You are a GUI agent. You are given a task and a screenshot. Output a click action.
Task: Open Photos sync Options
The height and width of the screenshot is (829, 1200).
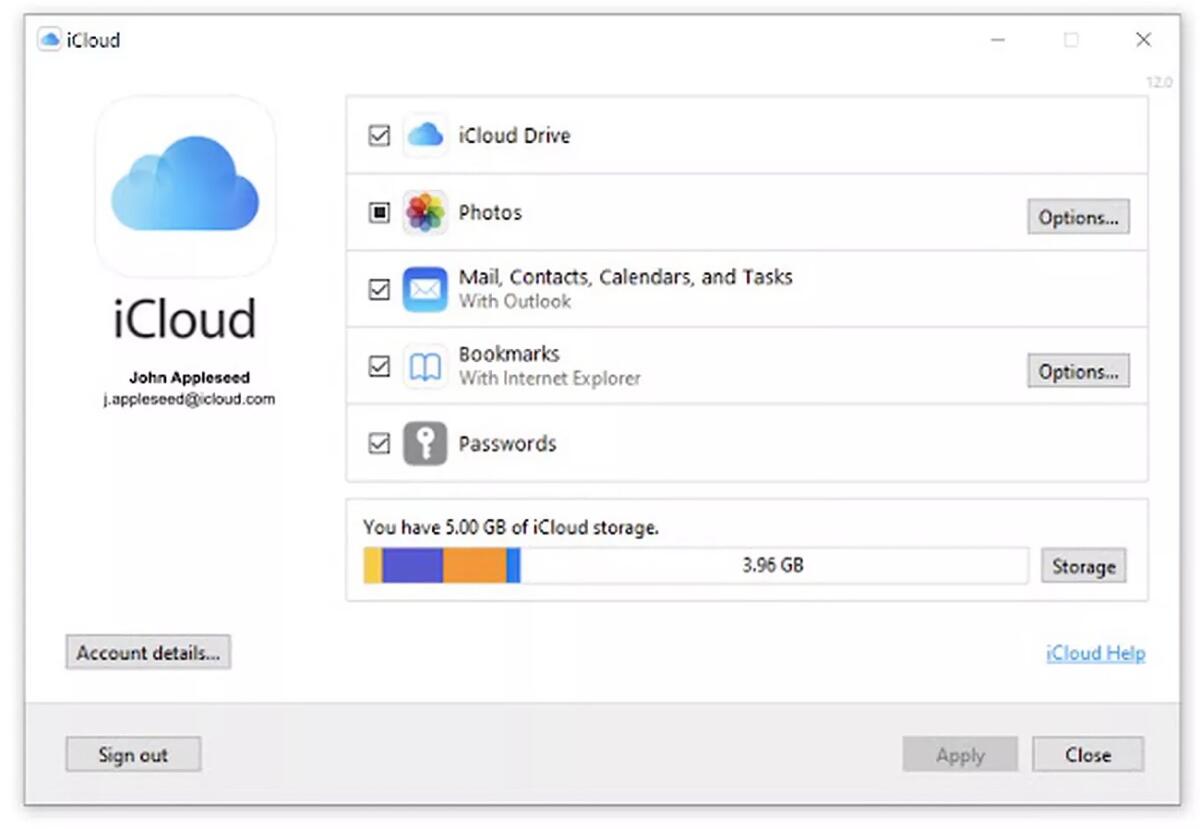(1078, 217)
